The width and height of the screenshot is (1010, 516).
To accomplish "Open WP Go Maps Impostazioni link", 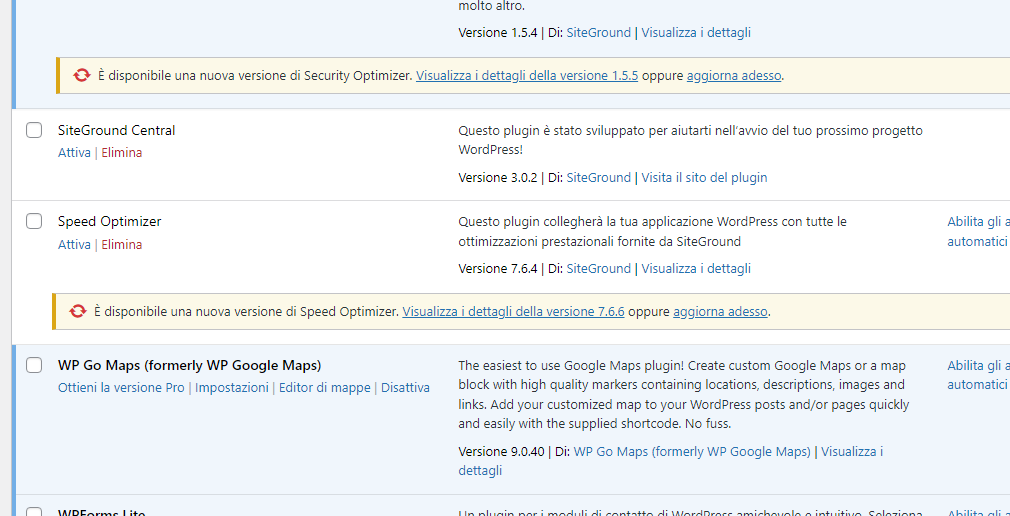I will point(232,388).
